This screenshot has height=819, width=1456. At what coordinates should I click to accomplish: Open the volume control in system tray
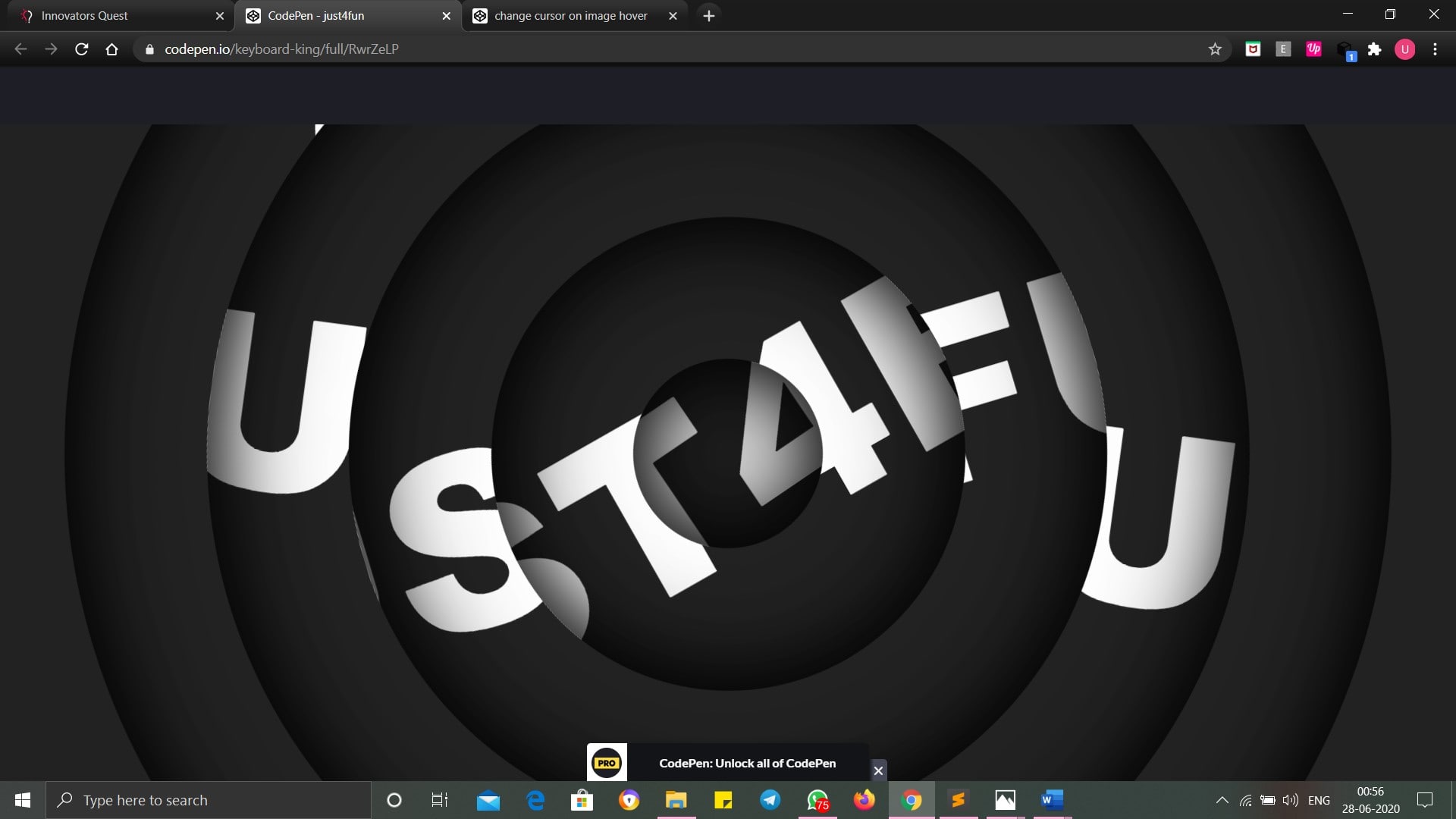tap(1290, 800)
